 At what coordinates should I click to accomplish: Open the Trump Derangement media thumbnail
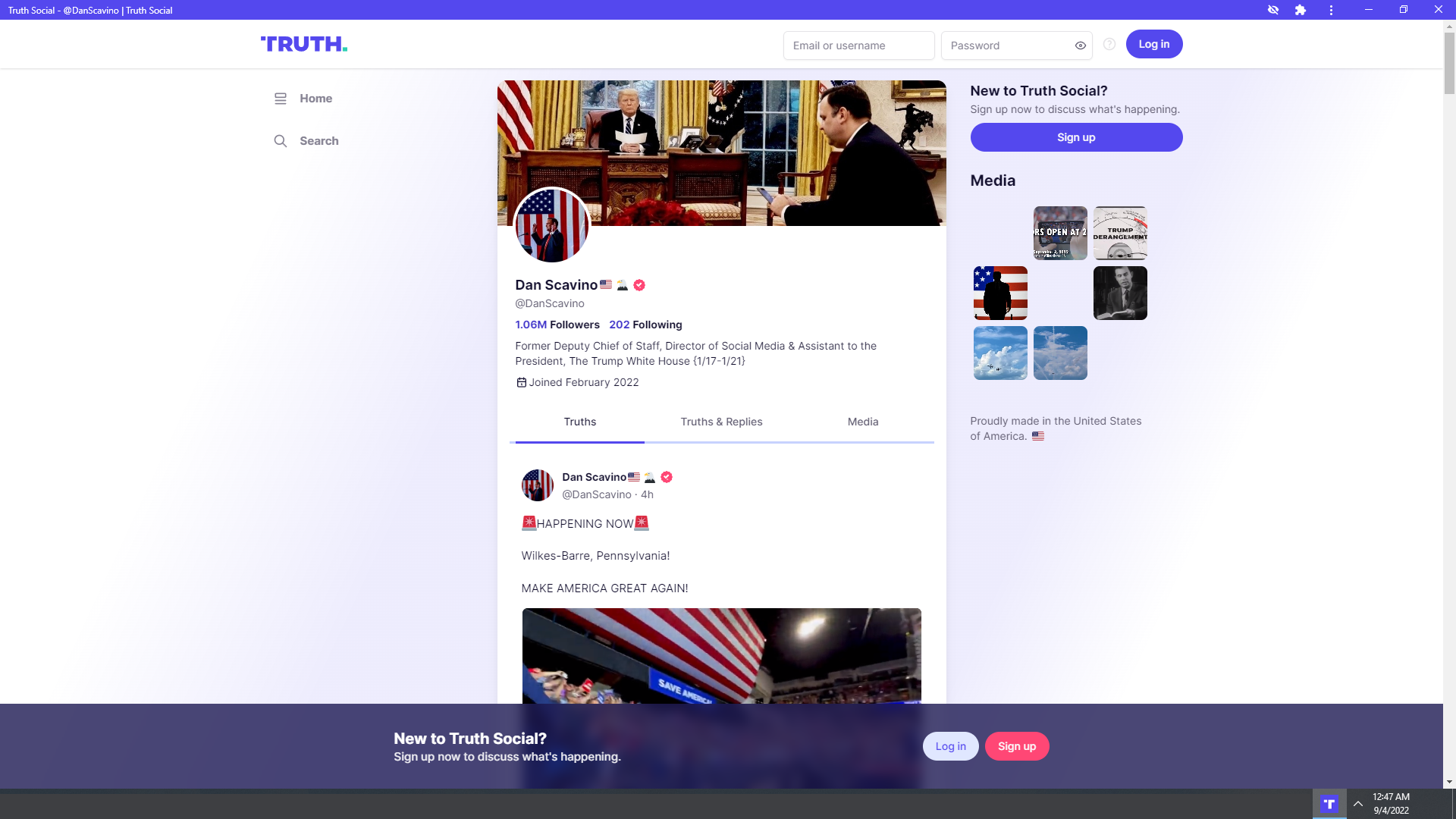coord(1120,233)
